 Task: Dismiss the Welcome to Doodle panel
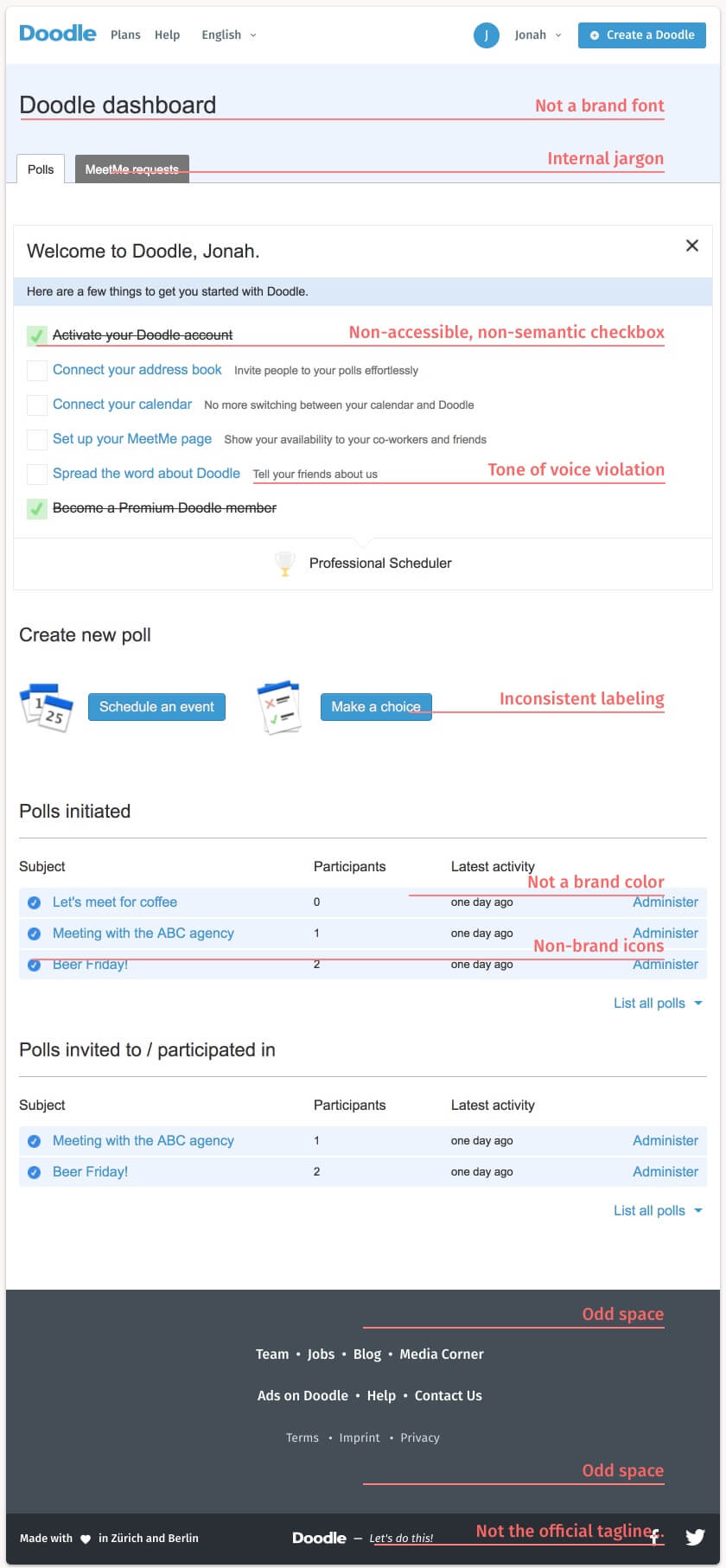[x=692, y=246]
